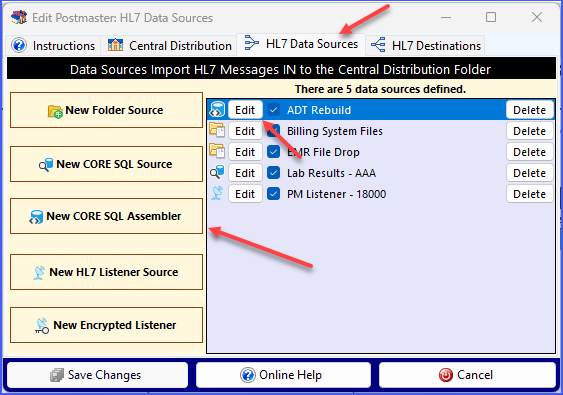Uncheck the PM Listener - 18000 checkbox
563x395 pixels.
pos(273,194)
